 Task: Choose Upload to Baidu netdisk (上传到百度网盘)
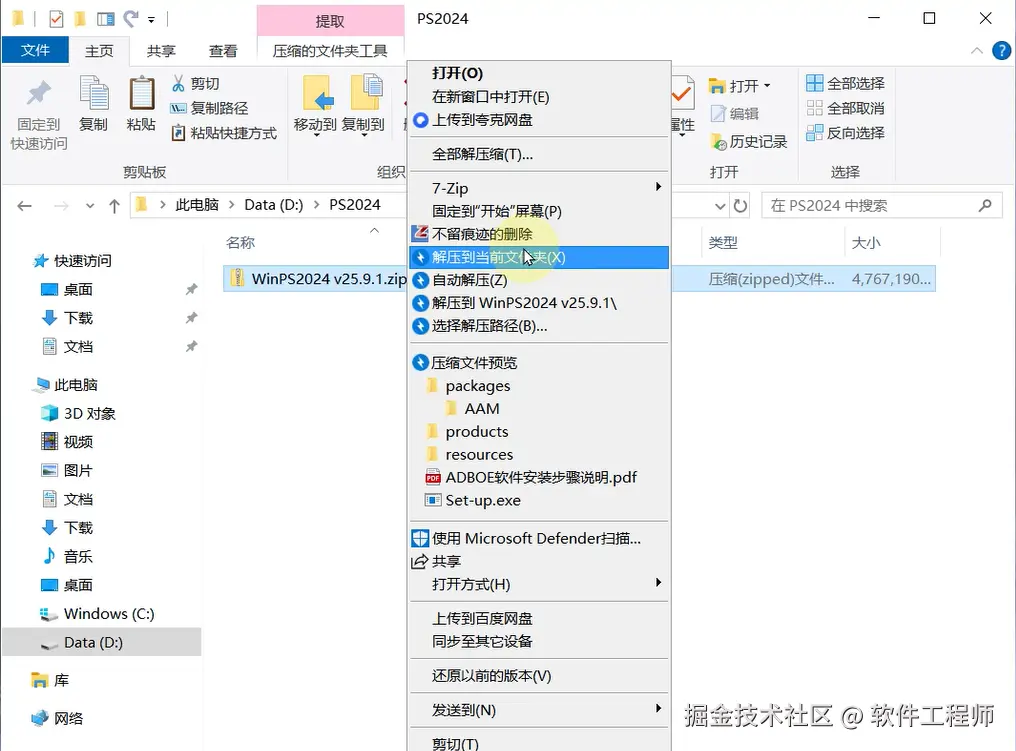[x=539, y=619]
